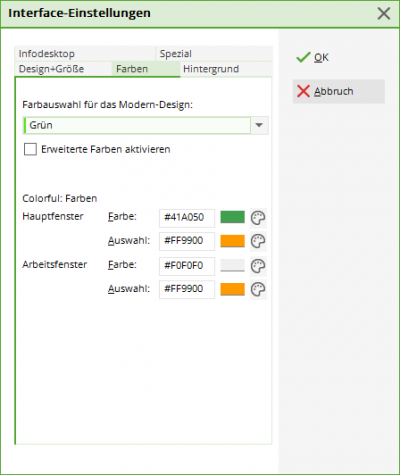Close the Interface-Einstellungen dialog

pos(384,14)
